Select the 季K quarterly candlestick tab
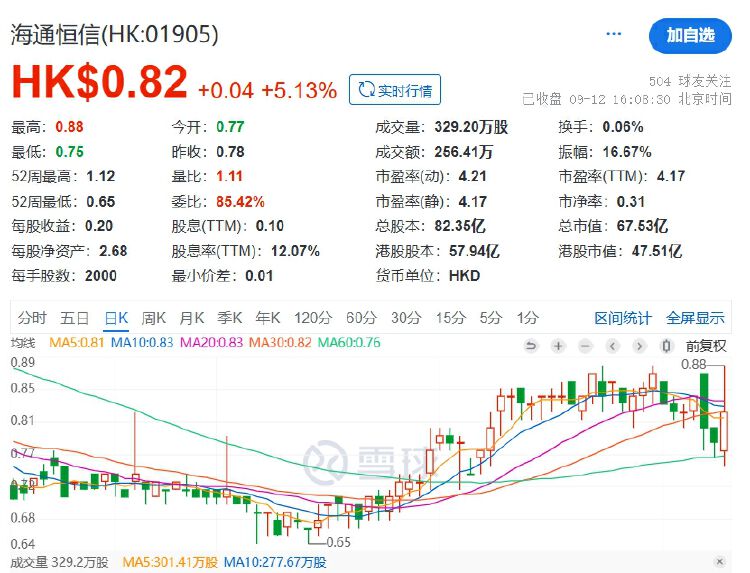The image size is (750, 573). (230, 318)
